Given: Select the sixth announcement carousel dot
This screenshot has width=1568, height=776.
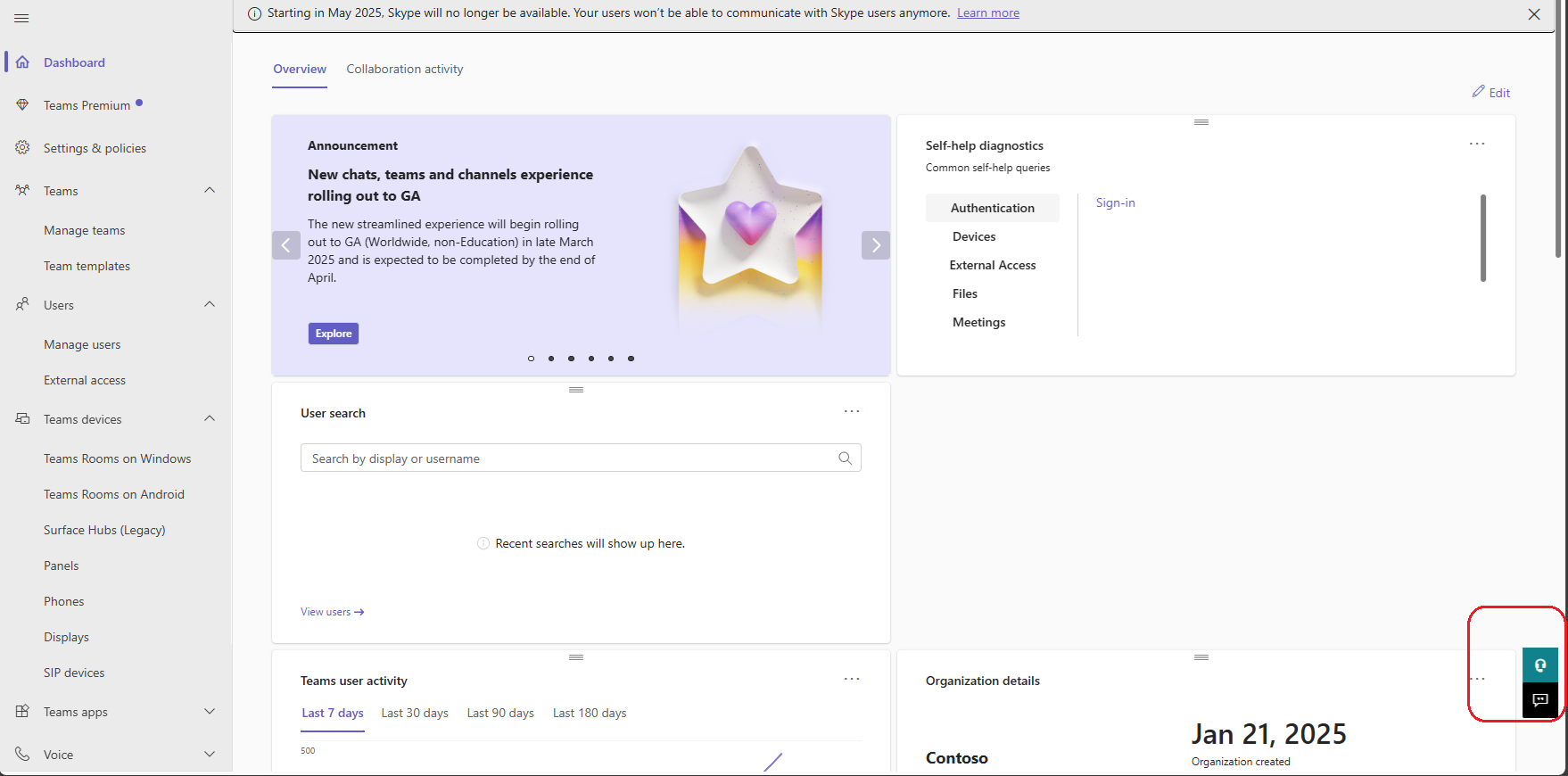Looking at the screenshot, I should click(631, 359).
